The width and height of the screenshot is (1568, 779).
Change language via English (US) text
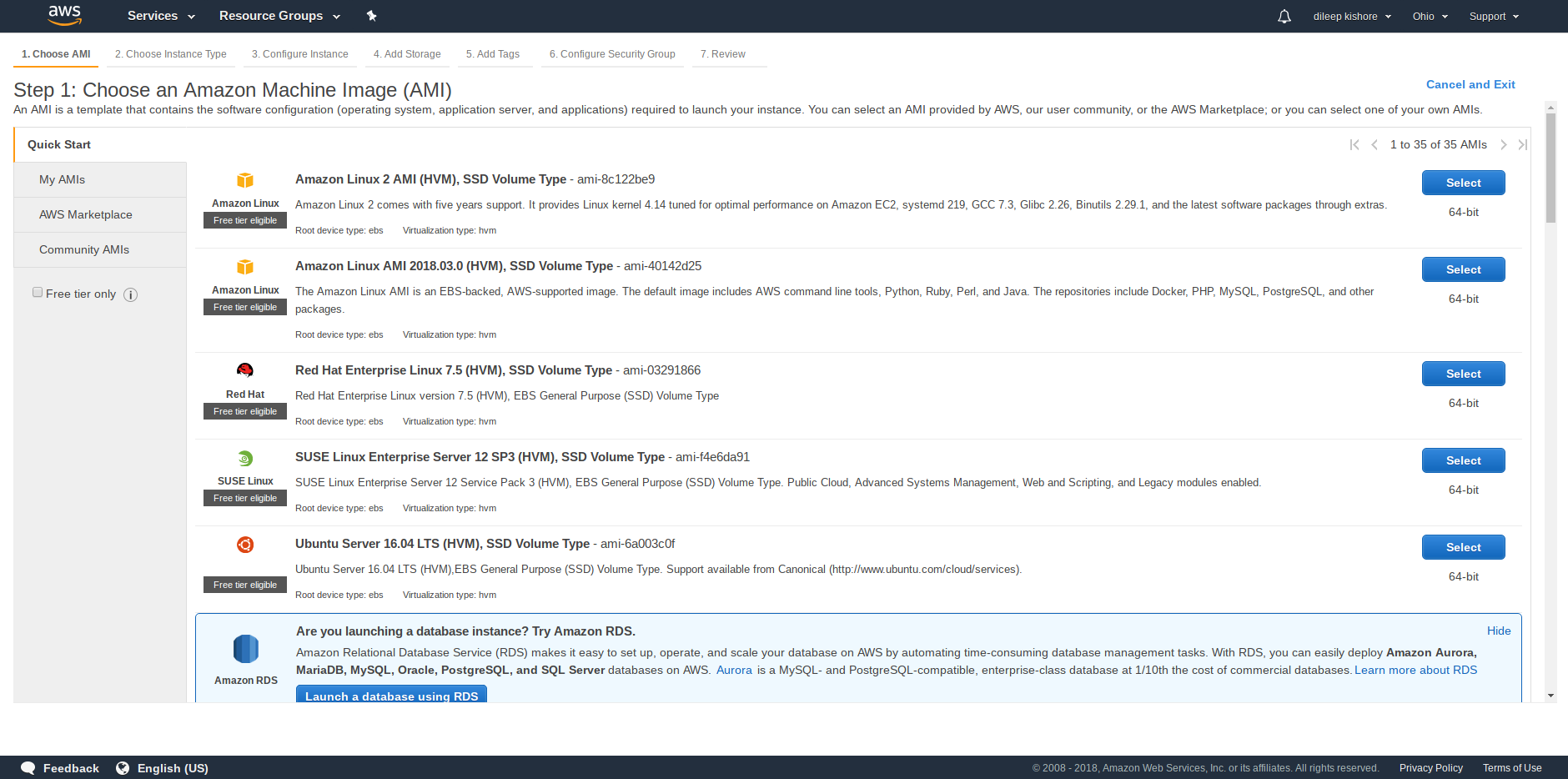pos(173,768)
